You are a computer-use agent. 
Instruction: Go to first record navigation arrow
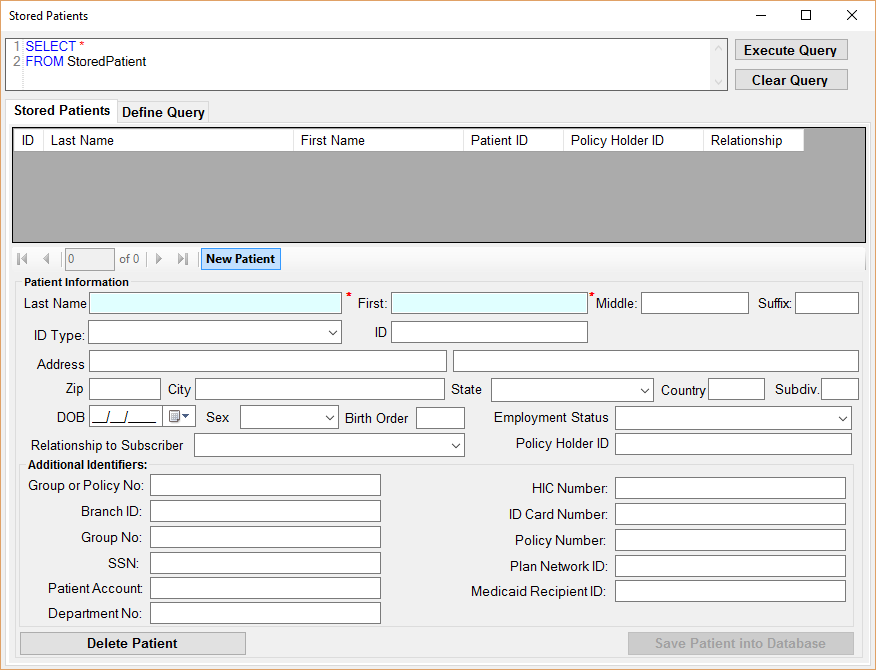tap(23, 259)
